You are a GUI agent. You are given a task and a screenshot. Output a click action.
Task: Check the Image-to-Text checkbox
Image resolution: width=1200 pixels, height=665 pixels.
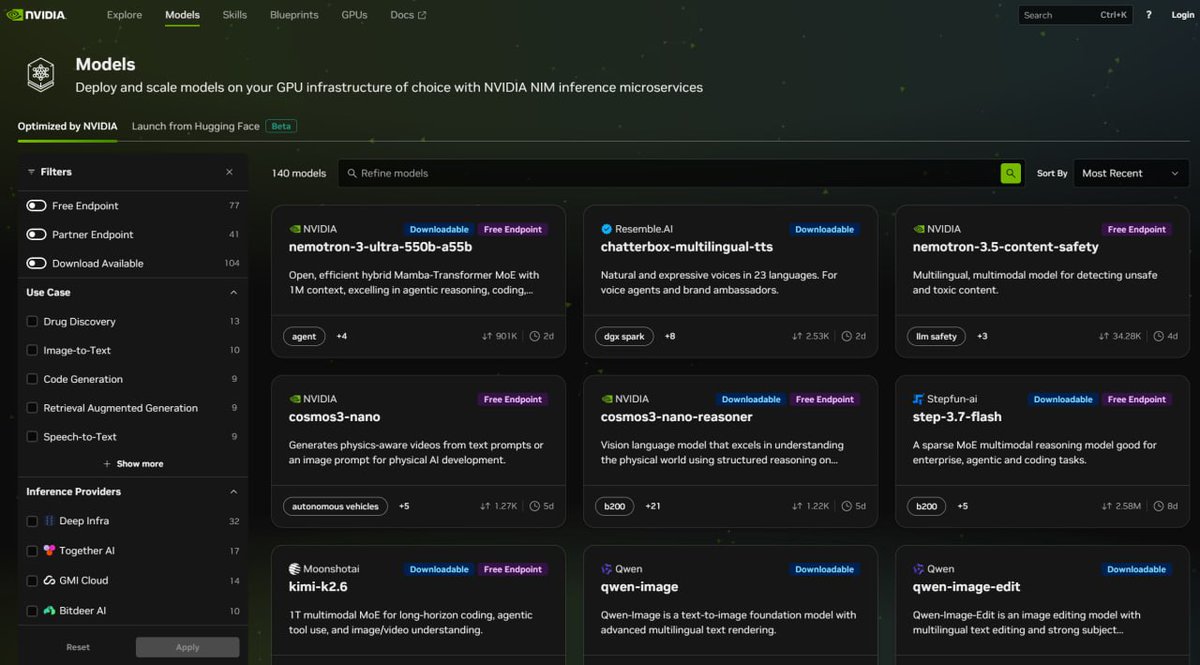[32, 351]
